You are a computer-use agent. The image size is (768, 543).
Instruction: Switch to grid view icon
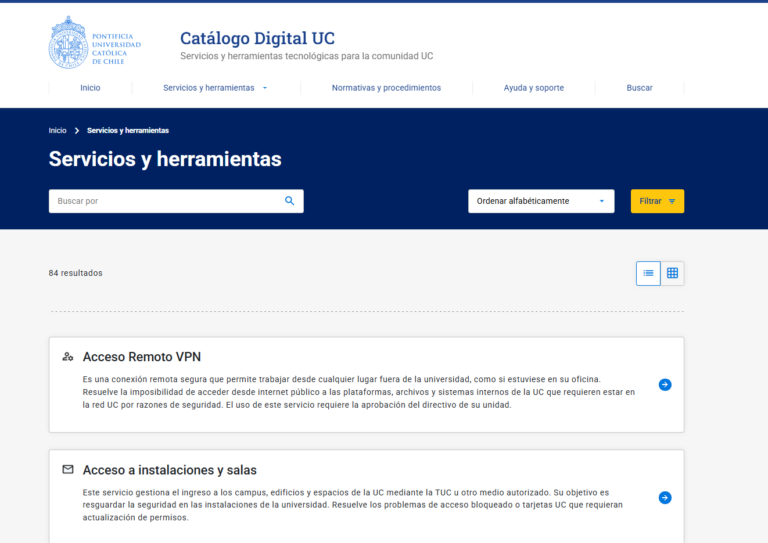pyautogui.click(x=672, y=273)
